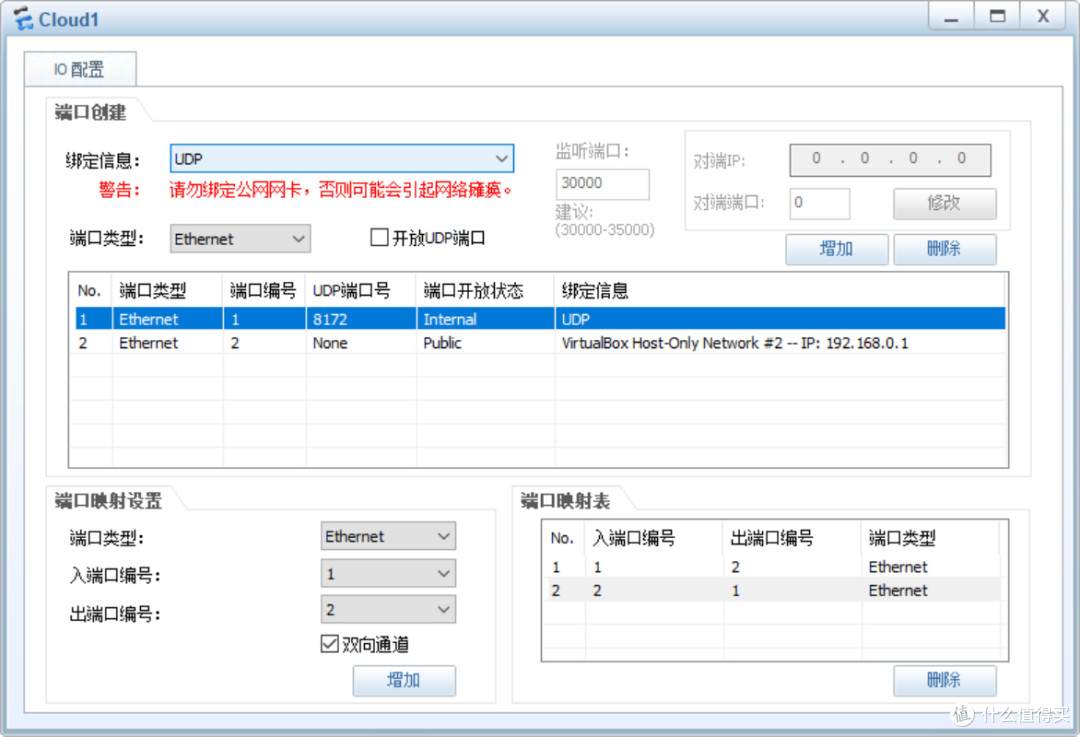This screenshot has width=1080, height=737.
Task: Close the Cloud1 window
Action: 1043,17
